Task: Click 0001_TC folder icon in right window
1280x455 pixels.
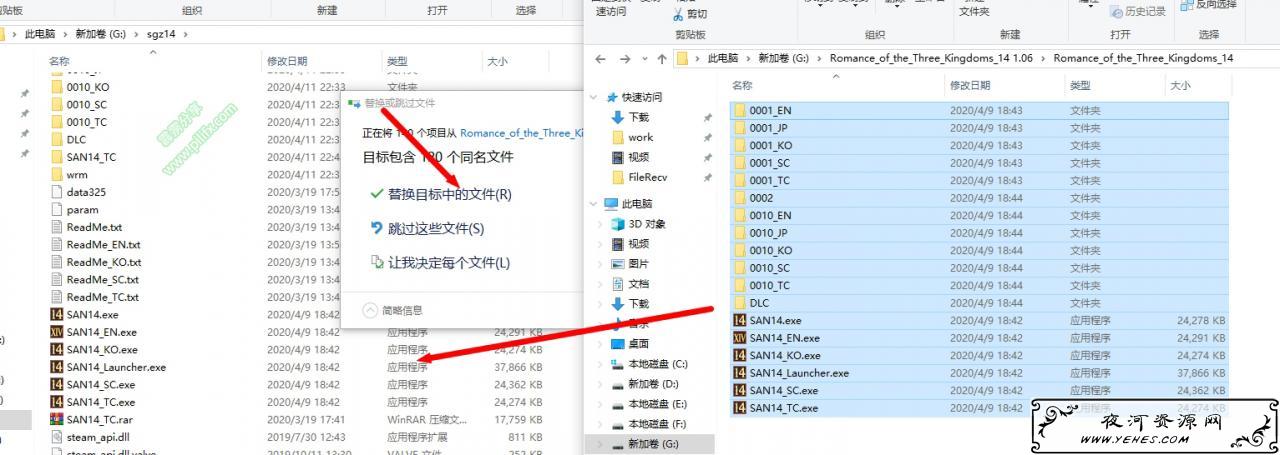Action: point(740,180)
